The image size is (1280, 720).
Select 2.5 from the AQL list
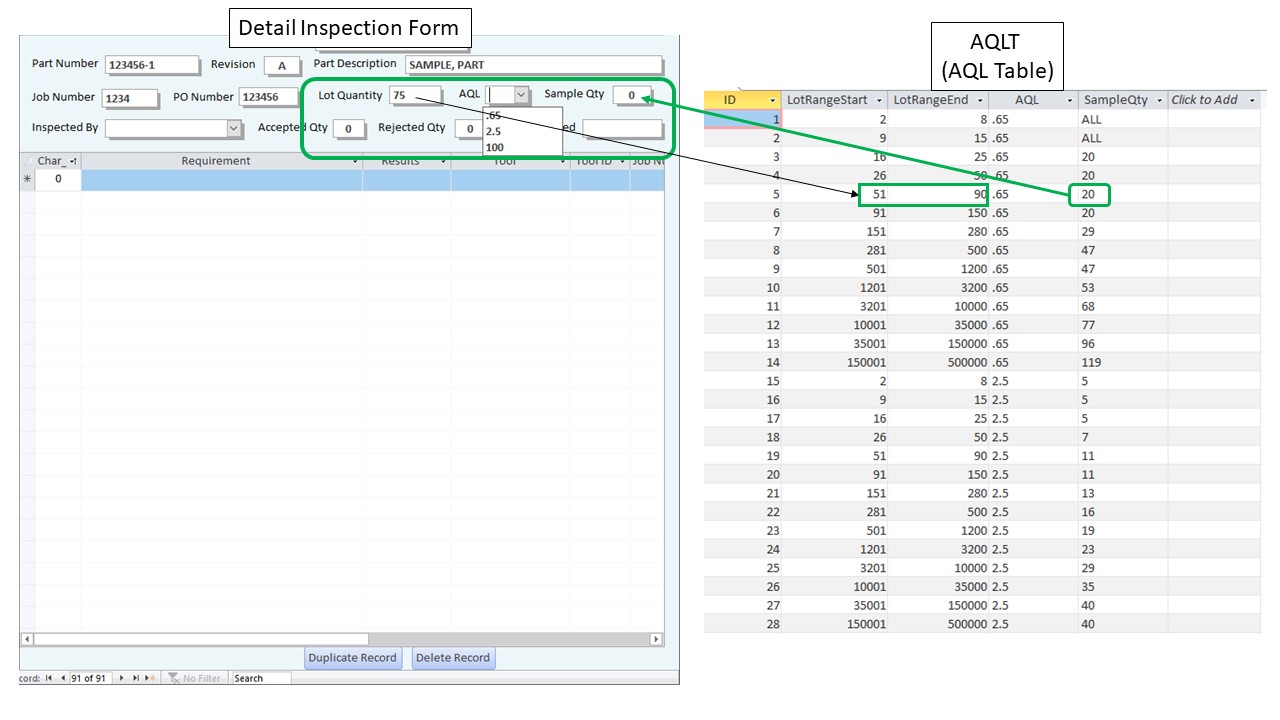(494, 131)
